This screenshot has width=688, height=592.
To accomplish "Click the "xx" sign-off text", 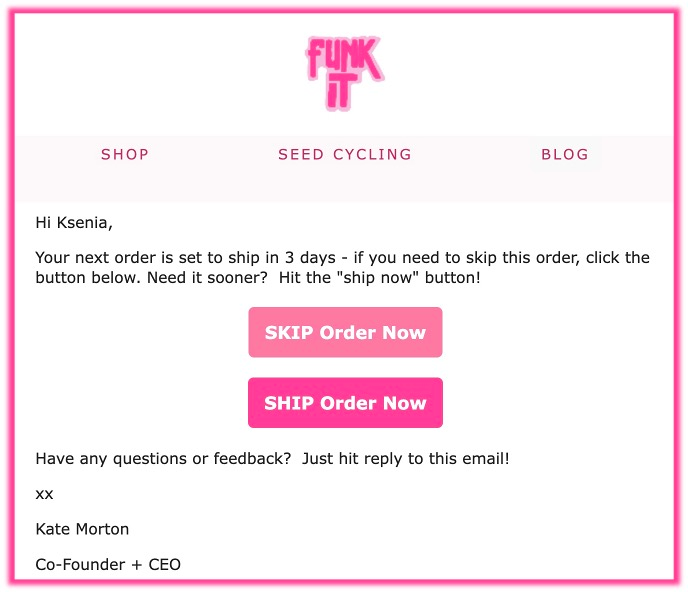I will [x=44, y=495].
